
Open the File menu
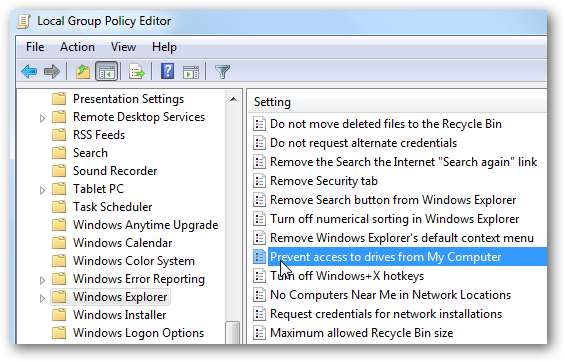[35, 47]
